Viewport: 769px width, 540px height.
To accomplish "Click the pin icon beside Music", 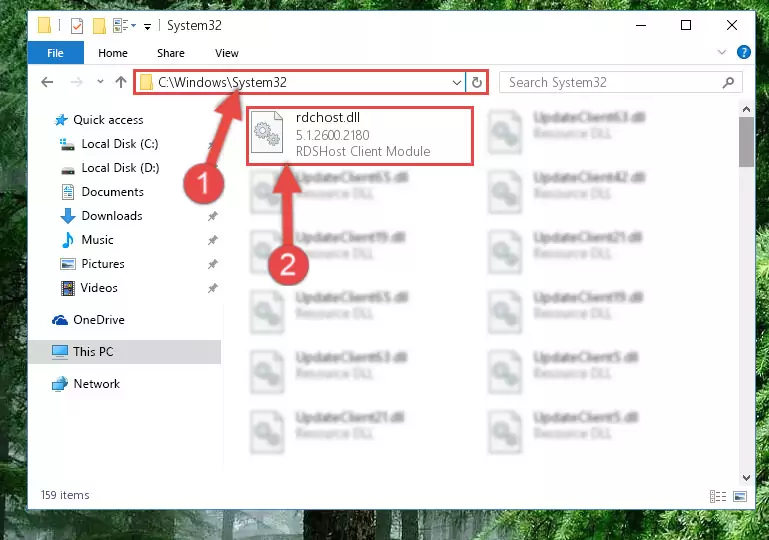I will pyautogui.click(x=212, y=240).
